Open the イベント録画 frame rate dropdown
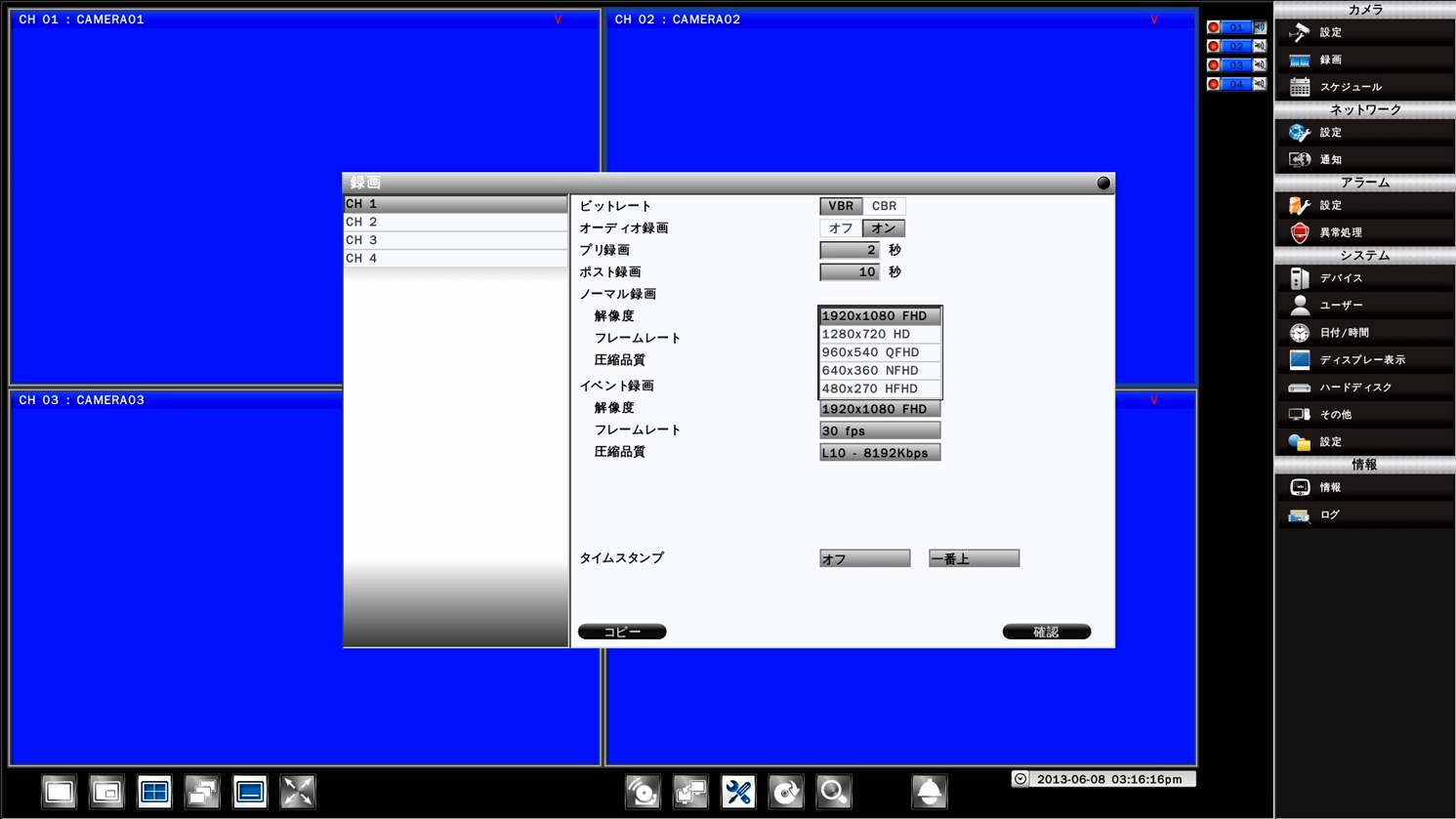The image size is (1456, 819). (x=879, y=430)
